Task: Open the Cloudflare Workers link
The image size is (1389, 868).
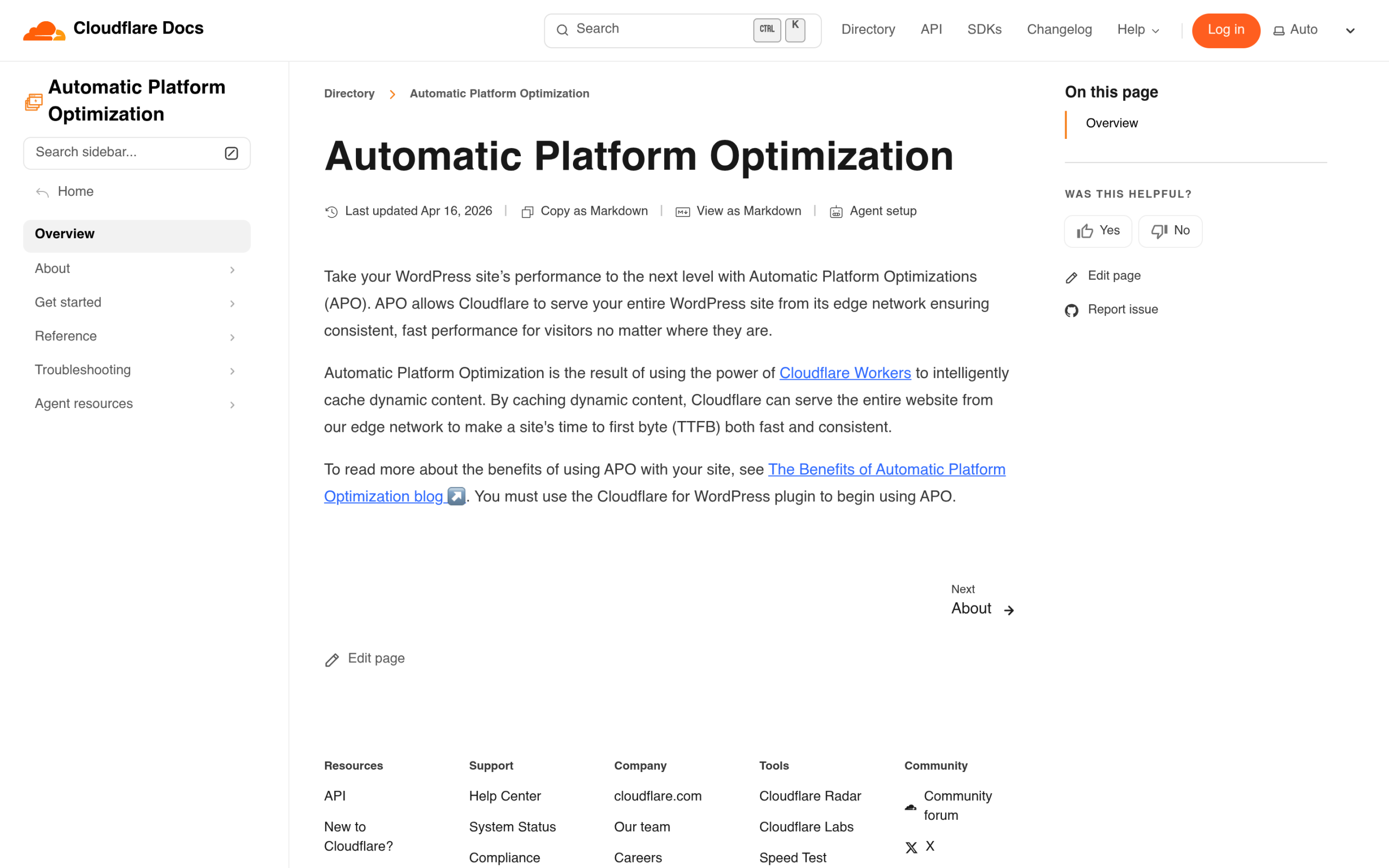Action: tap(845, 373)
